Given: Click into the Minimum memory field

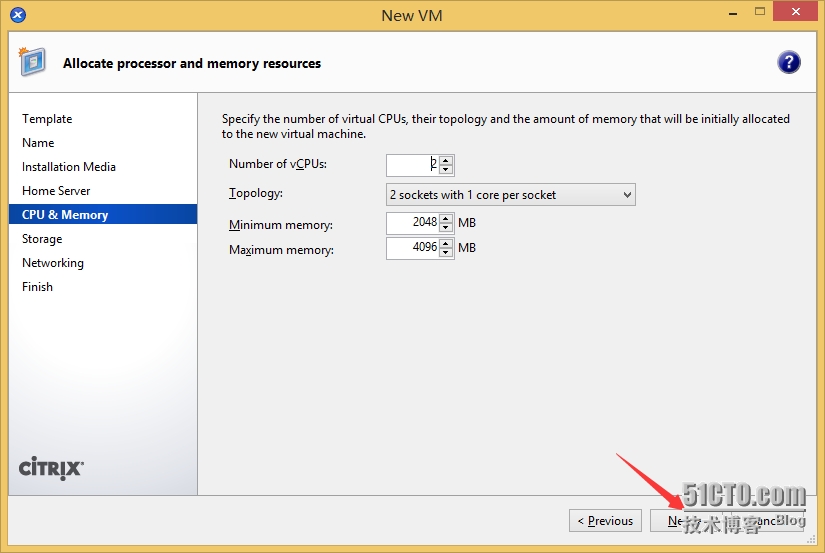Looking at the screenshot, I should [x=413, y=223].
